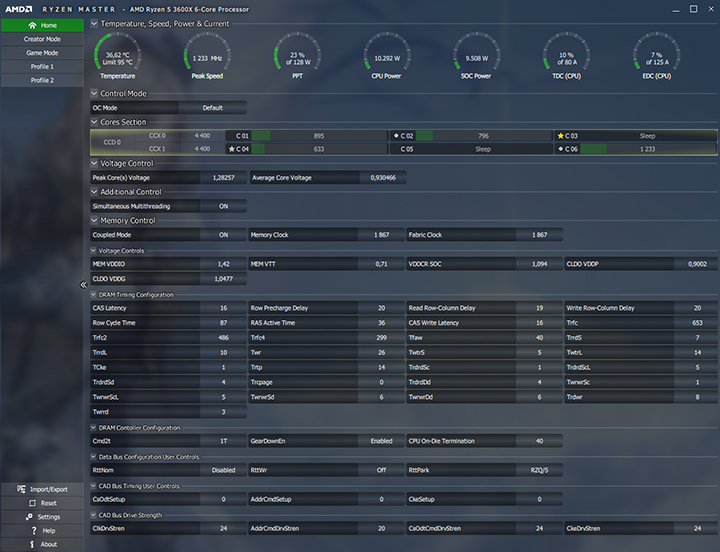Click the Reset square icon

pyautogui.click(x=33, y=503)
